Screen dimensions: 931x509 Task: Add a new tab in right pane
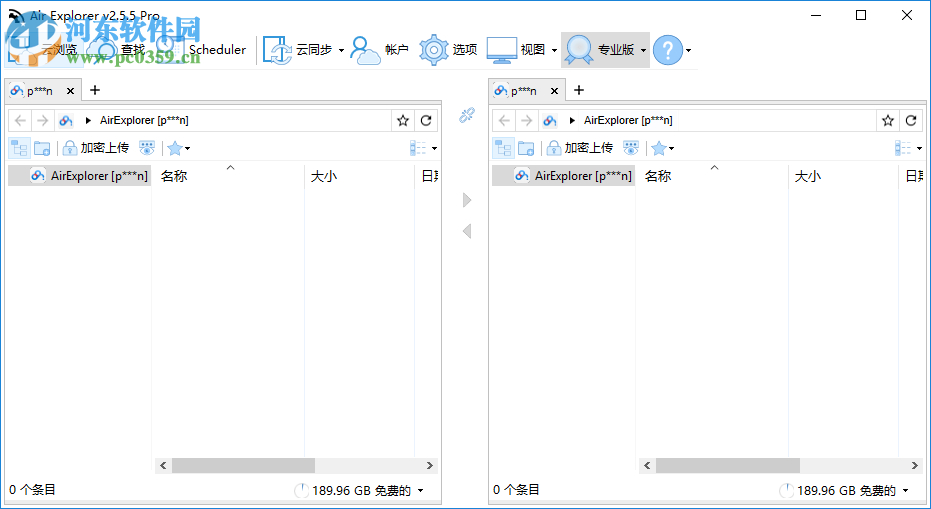[579, 90]
